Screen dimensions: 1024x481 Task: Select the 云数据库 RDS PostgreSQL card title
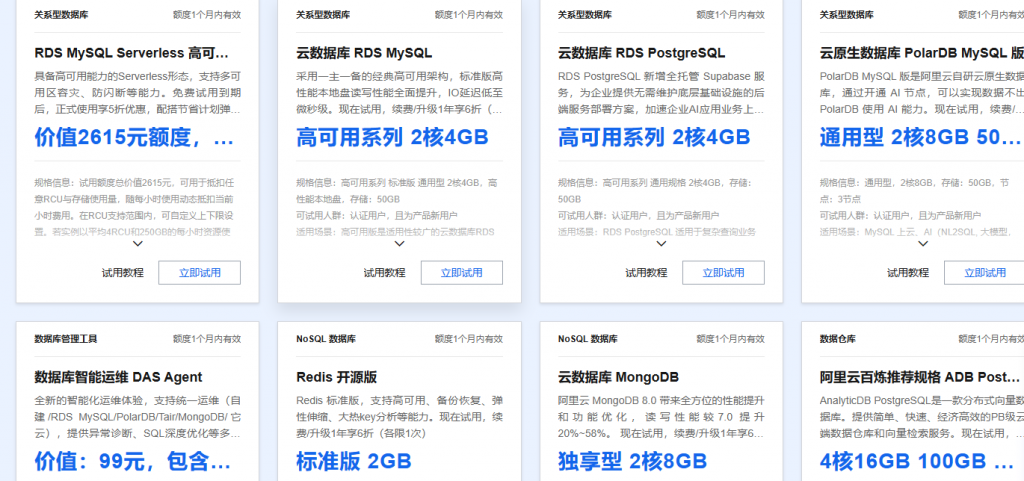click(x=642, y=53)
